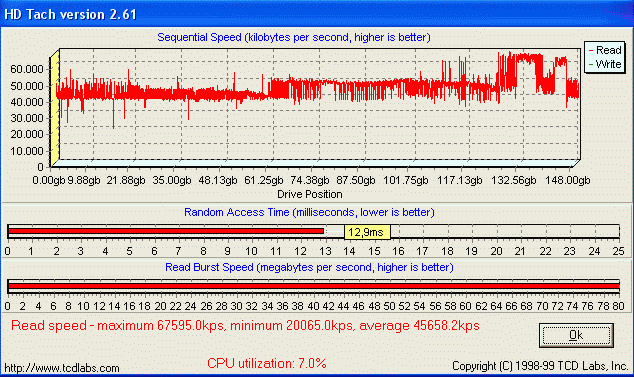
Task: Click the Write legend entry
Action: coord(605,64)
